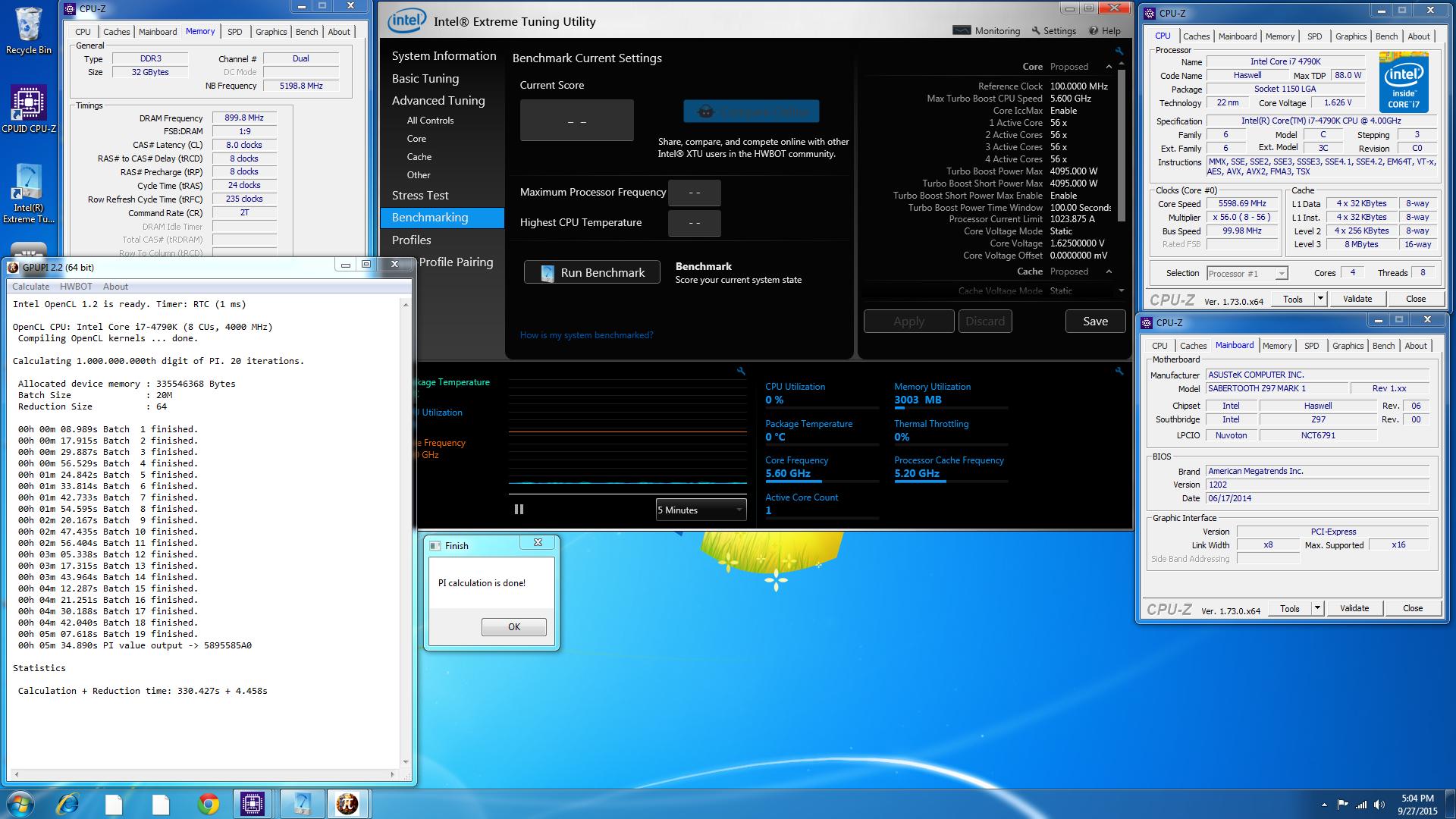The image size is (1456, 819).
Task: Click Run Benchmark button
Action: (x=592, y=273)
